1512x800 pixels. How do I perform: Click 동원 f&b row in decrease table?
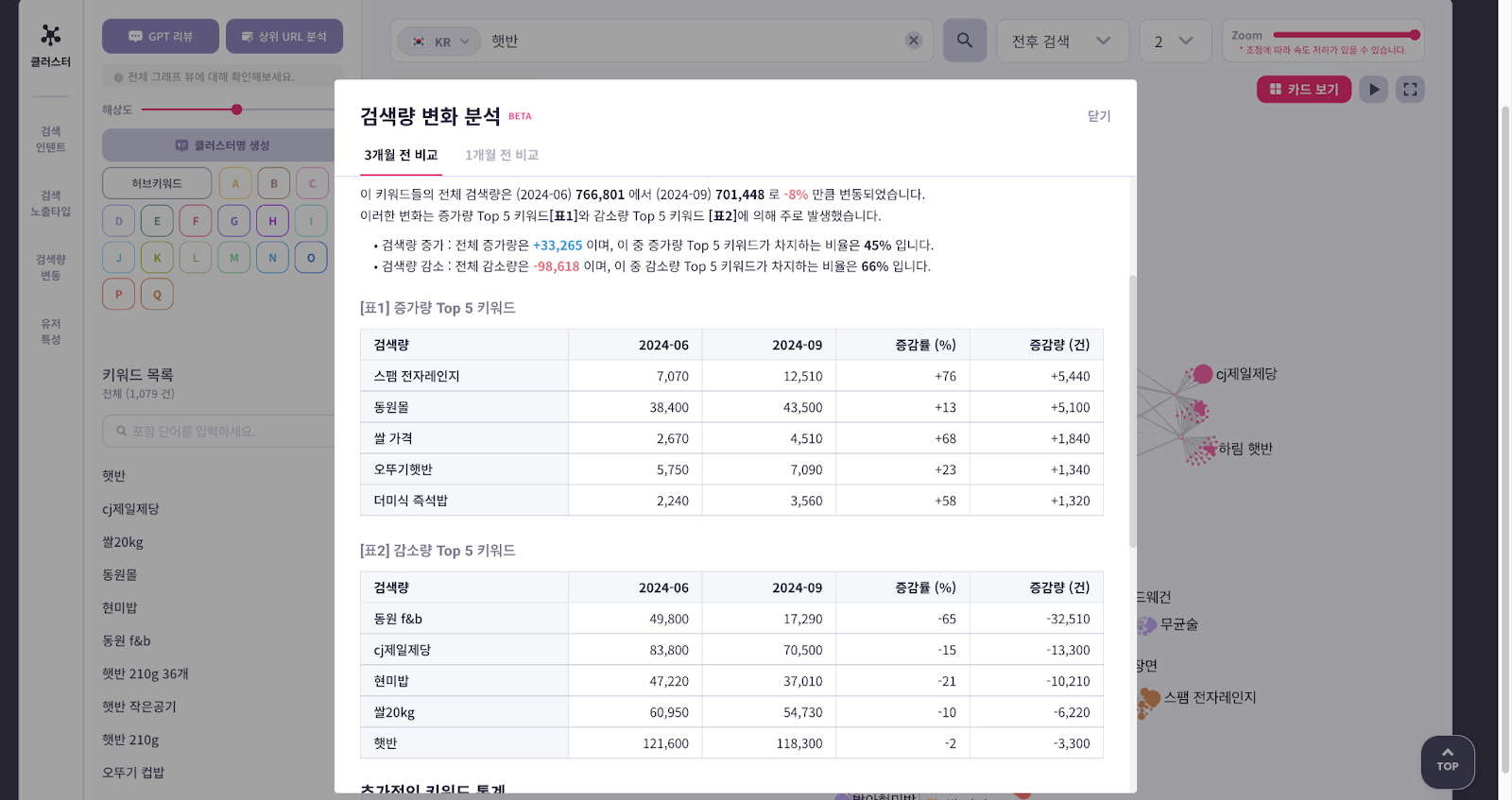coord(731,619)
